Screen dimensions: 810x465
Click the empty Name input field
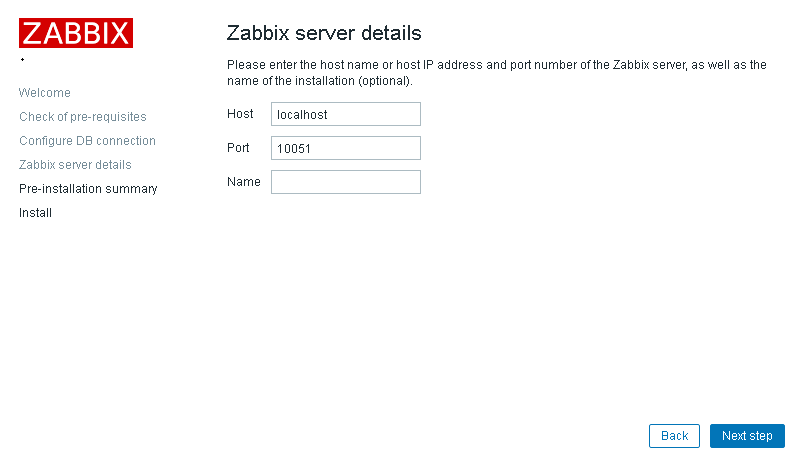pos(345,182)
